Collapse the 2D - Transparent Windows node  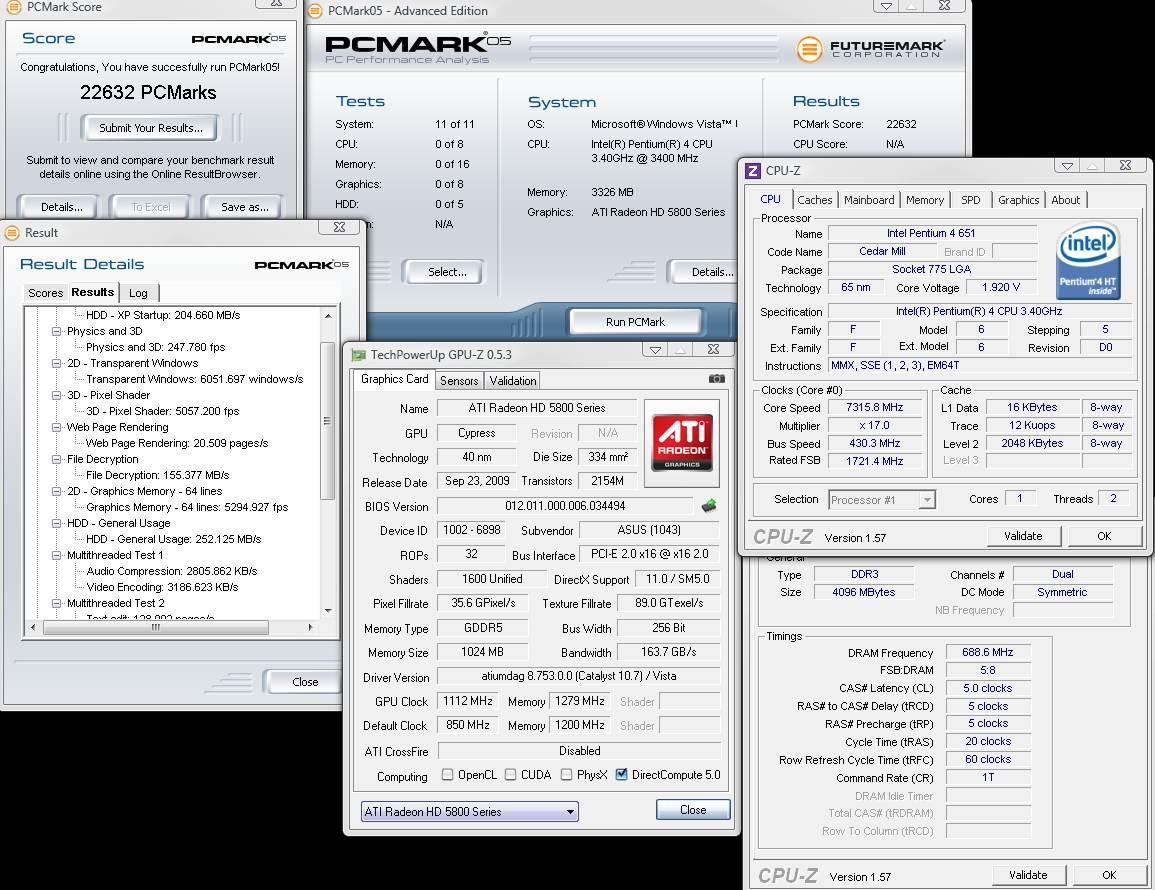coord(56,363)
